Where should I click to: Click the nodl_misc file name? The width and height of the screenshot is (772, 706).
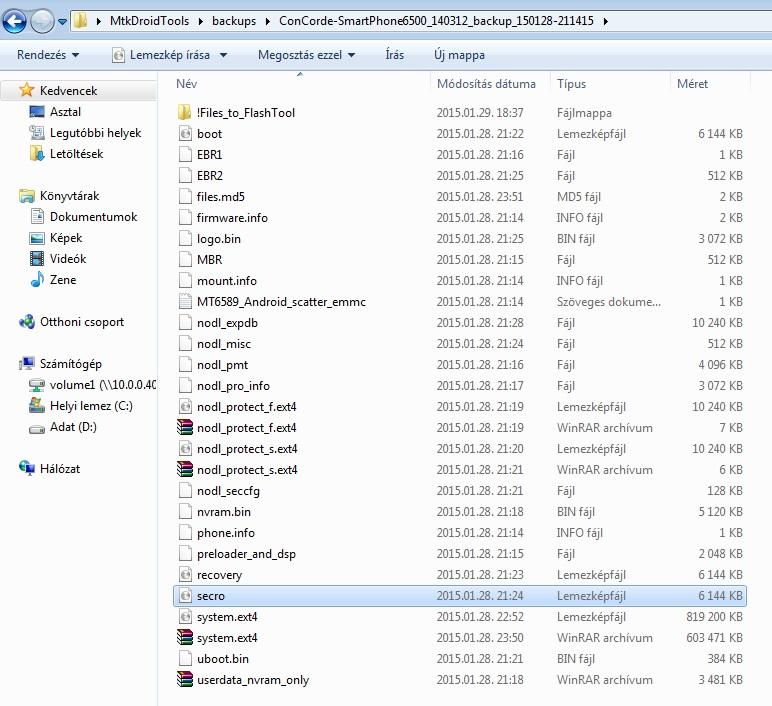(224, 344)
